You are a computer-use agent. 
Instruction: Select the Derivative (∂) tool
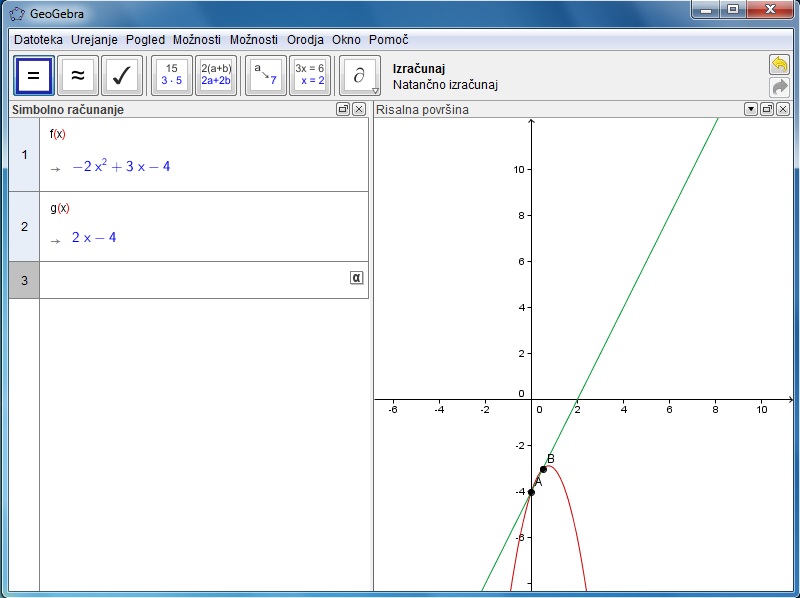click(x=358, y=75)
